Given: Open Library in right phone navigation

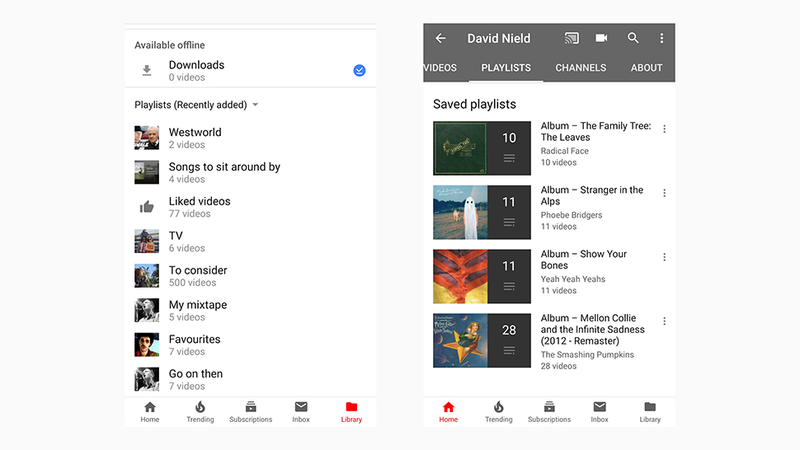Looking at the screenshot, I should [650, 412].
